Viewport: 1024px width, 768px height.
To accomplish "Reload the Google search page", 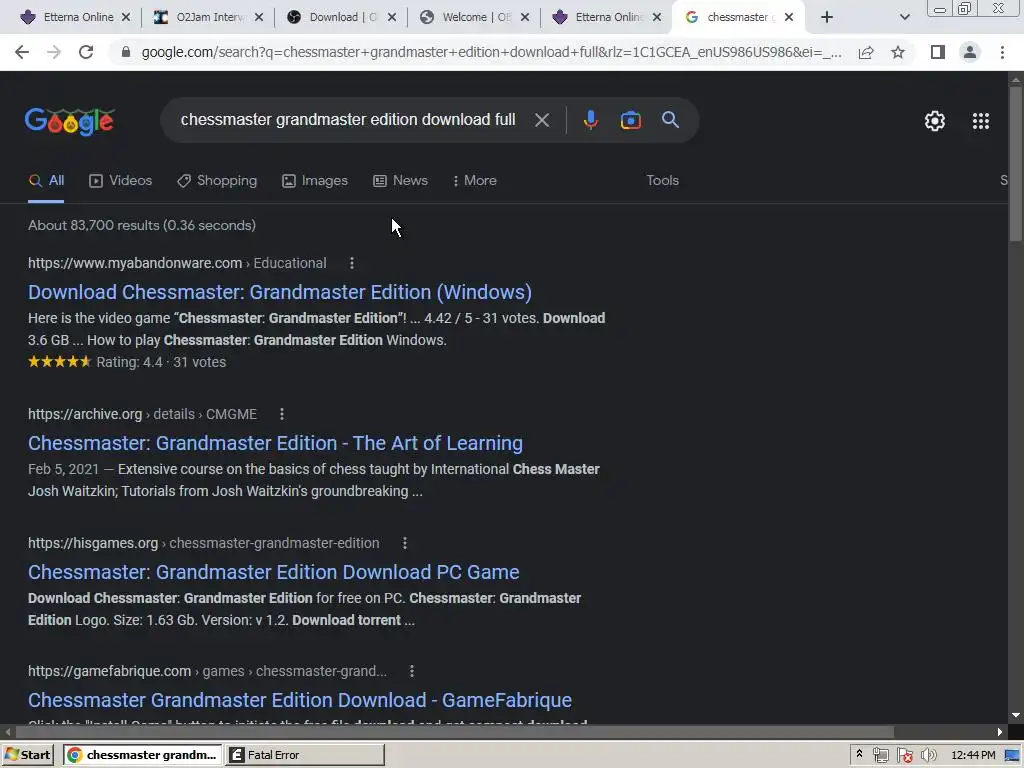I will pos(86,52).
